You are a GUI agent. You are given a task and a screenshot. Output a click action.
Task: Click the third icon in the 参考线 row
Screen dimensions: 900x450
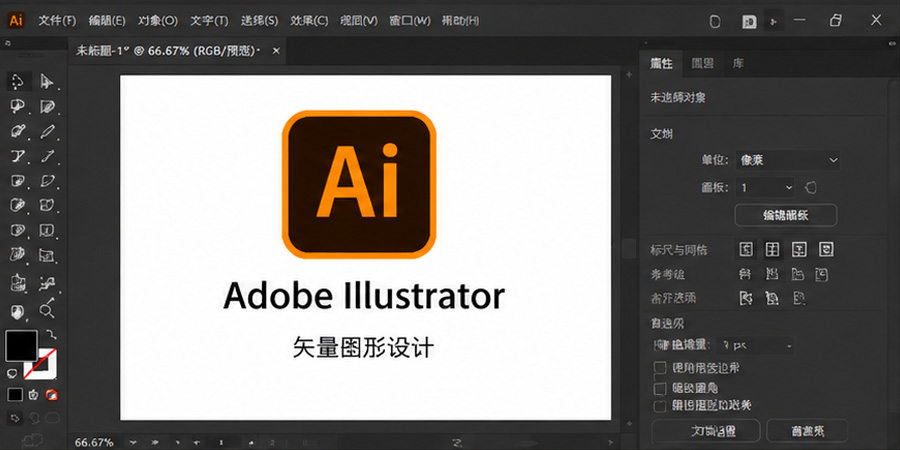coord(797,274)
